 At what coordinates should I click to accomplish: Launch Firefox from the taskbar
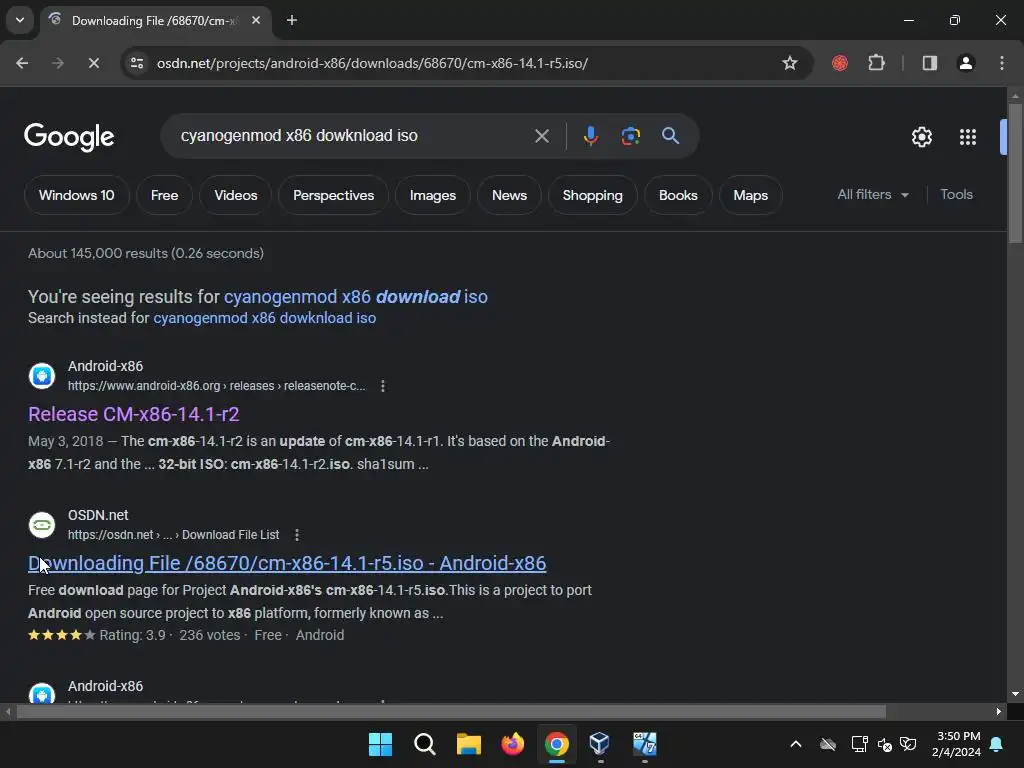tap(513, 744)
